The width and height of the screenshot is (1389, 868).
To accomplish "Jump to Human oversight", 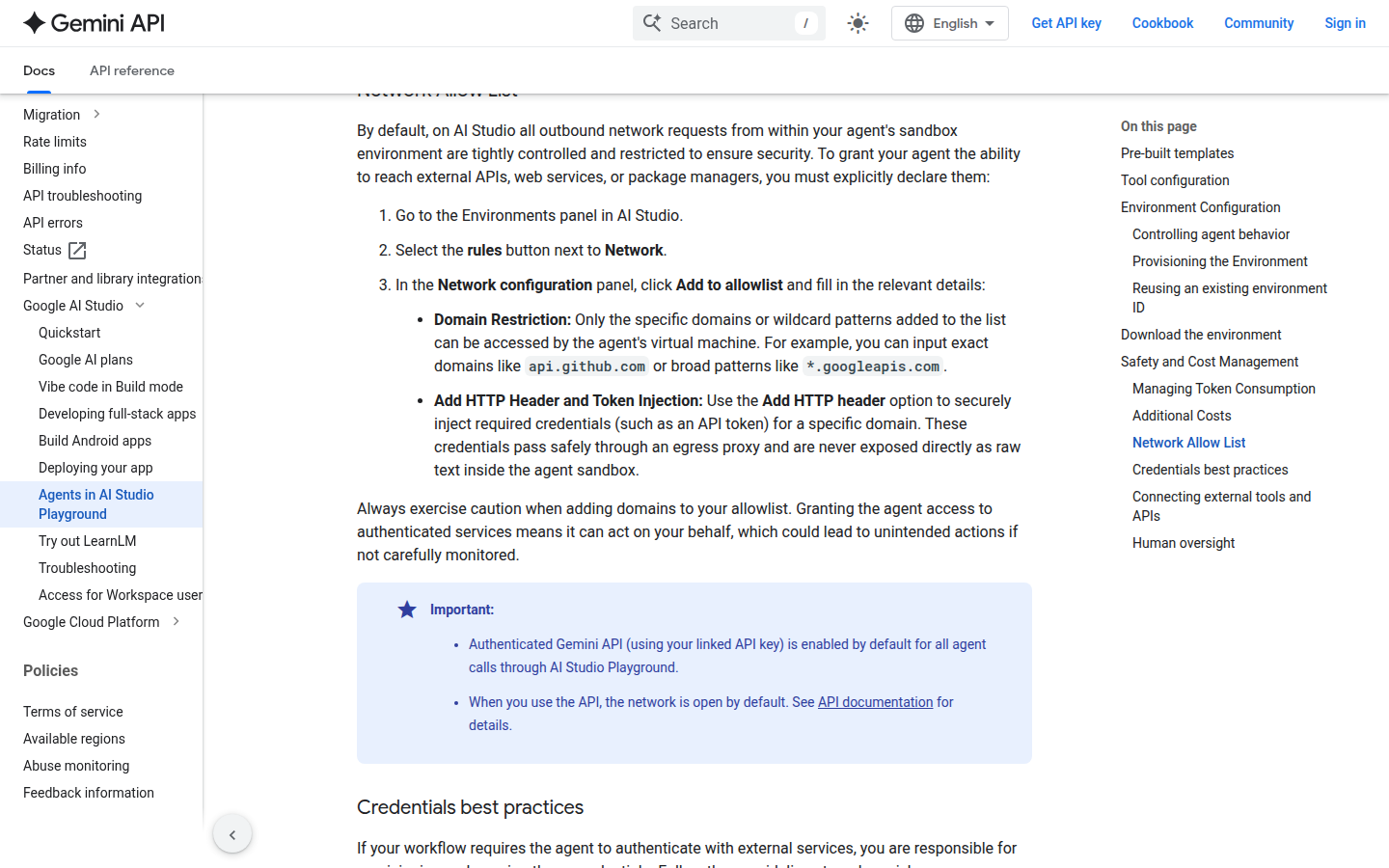I will [x=1184, y=543].
